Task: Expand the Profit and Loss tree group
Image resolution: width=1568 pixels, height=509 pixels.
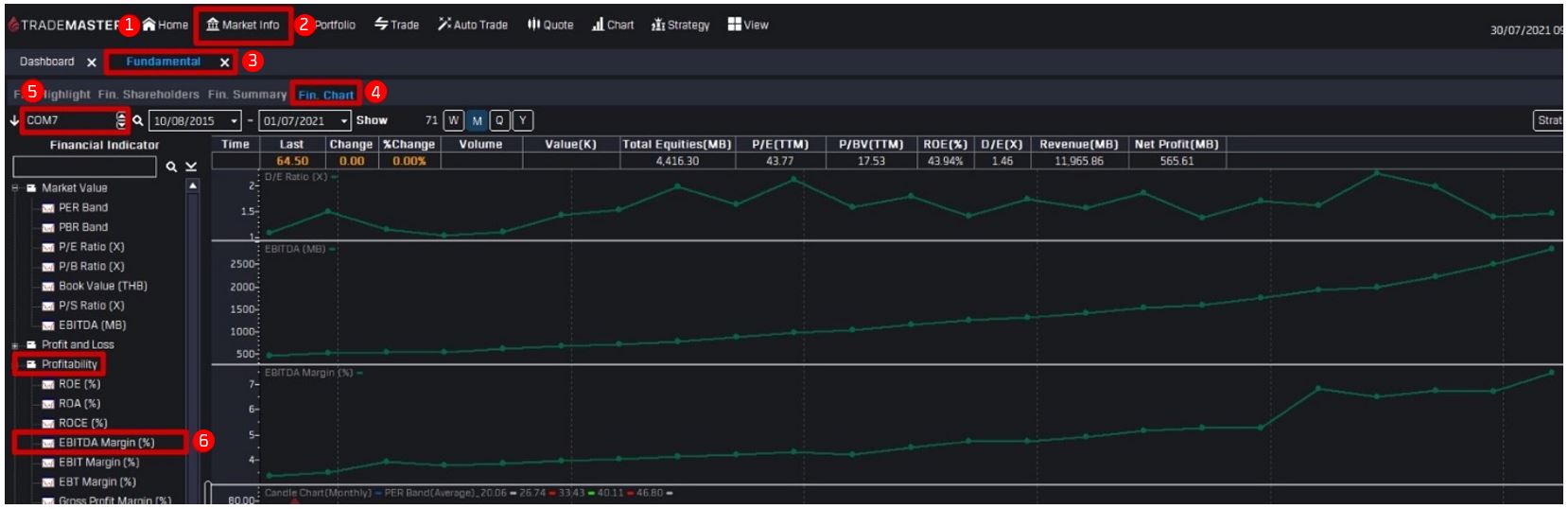Action: pyautogui.click(x=16, y=345)
